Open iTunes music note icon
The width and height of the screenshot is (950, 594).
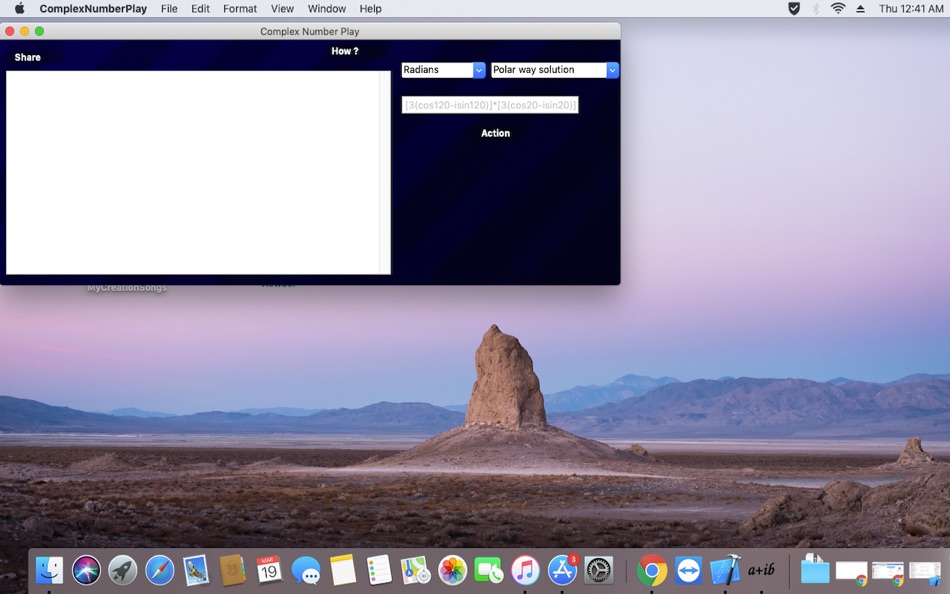pyautogui.click(x=525, y=570)
